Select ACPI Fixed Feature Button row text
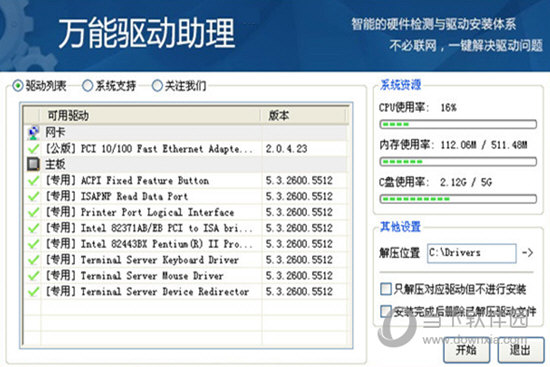Image resolution: width=550 pixels, height=367 pixels. 127,180
